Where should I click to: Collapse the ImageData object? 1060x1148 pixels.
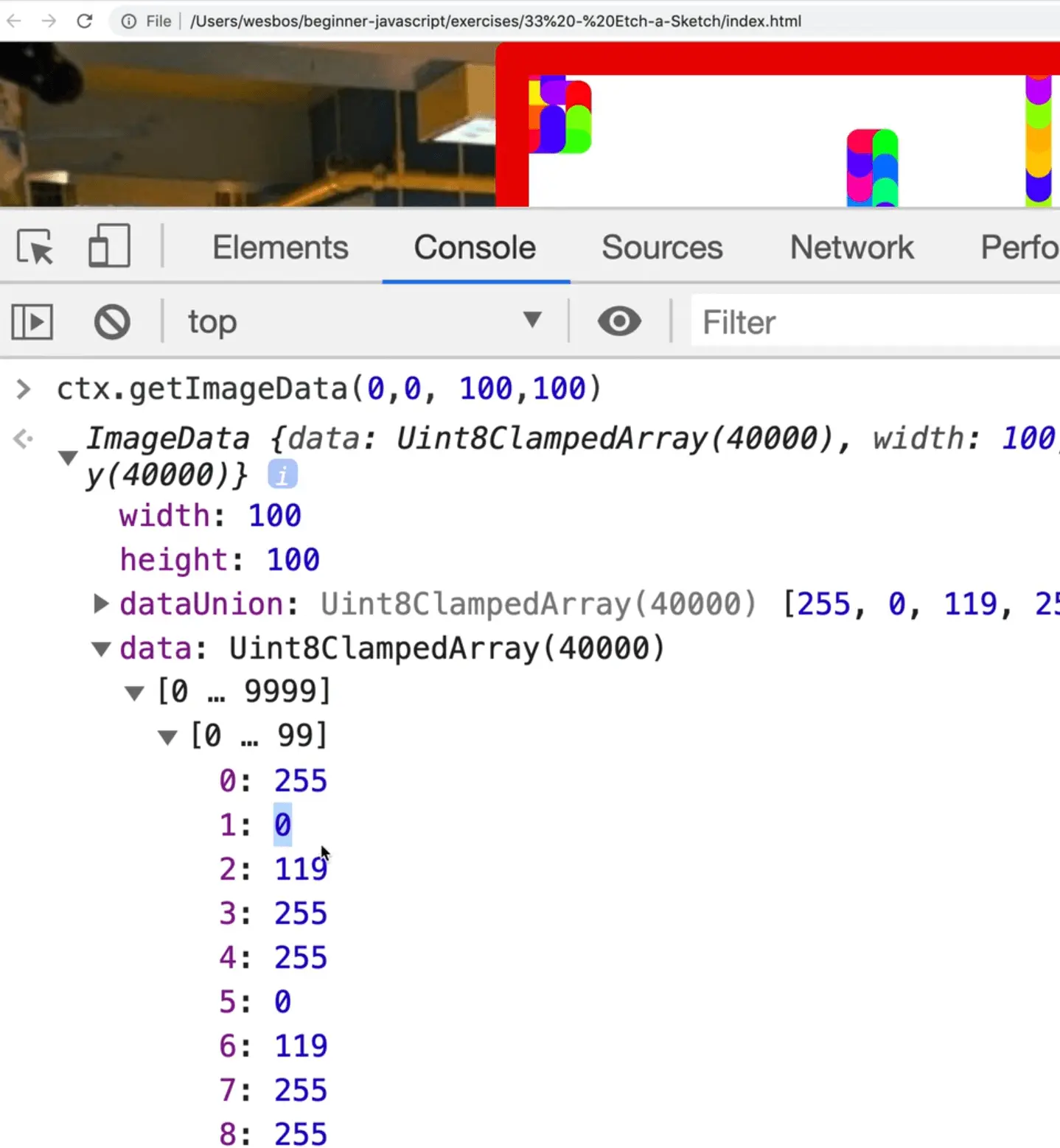67,457
